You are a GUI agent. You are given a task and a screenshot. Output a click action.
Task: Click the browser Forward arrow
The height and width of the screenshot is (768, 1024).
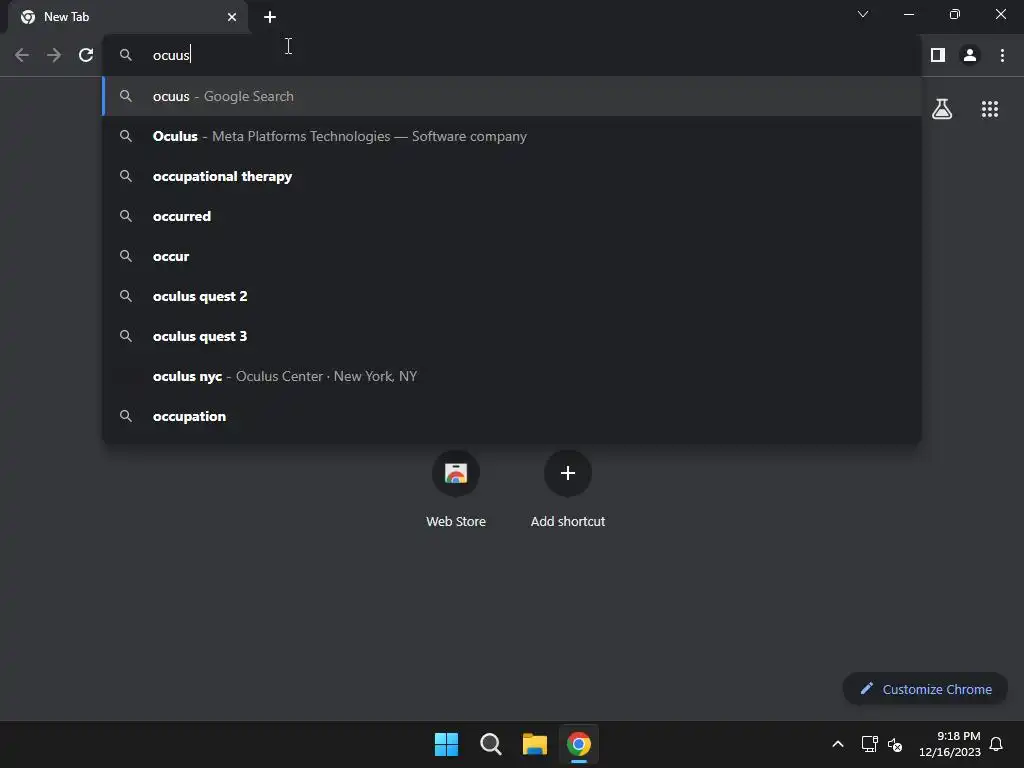pos(54,56)
